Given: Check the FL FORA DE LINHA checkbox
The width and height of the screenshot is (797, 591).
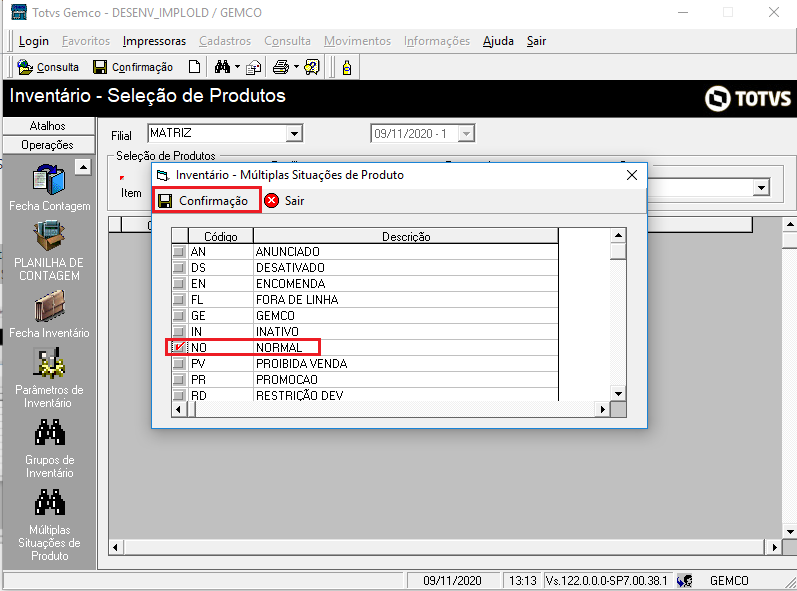Looking at the screenshot, I should click(x=179, y=299).
